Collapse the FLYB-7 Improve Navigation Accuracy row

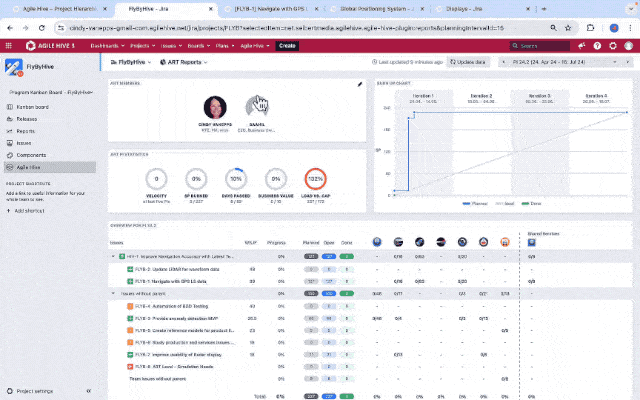coord(113,257)
